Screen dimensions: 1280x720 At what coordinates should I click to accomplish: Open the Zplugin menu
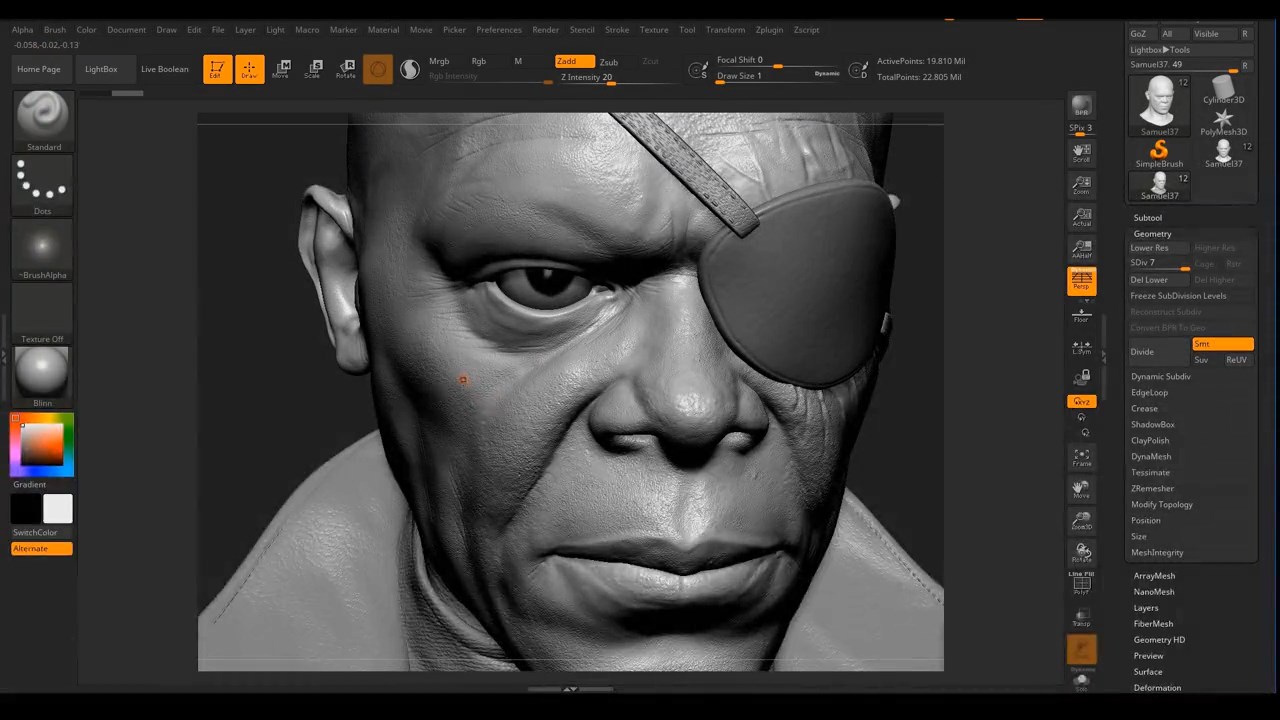pos(770,30)
